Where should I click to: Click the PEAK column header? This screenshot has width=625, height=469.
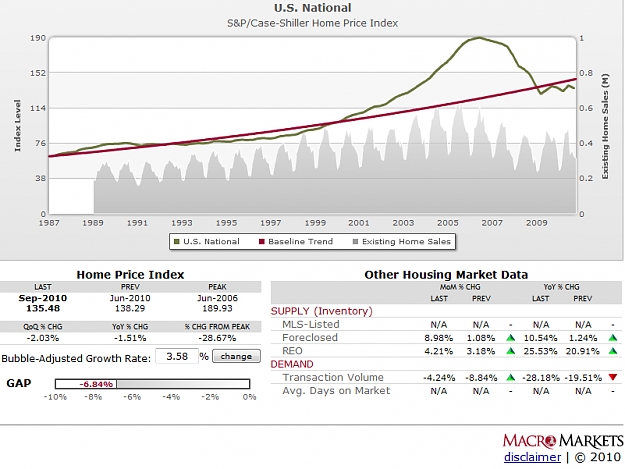tap(217, 287)
